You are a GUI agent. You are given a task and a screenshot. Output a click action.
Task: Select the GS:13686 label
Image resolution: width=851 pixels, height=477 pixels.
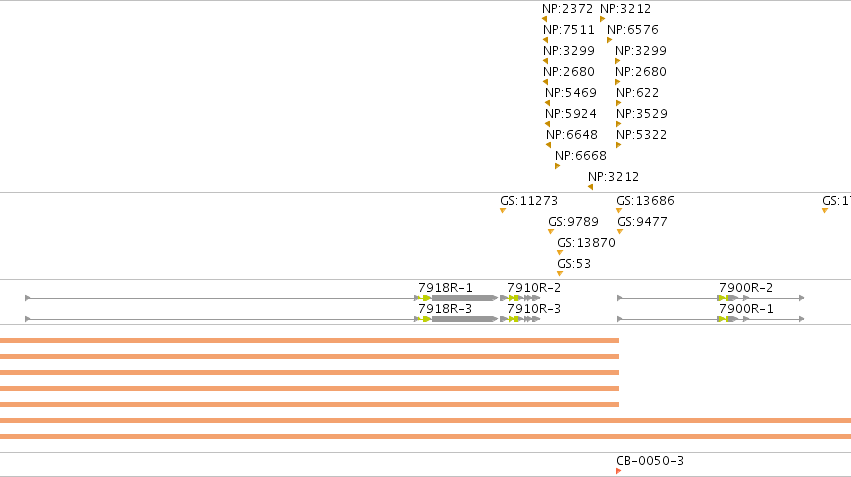point(645,201)
